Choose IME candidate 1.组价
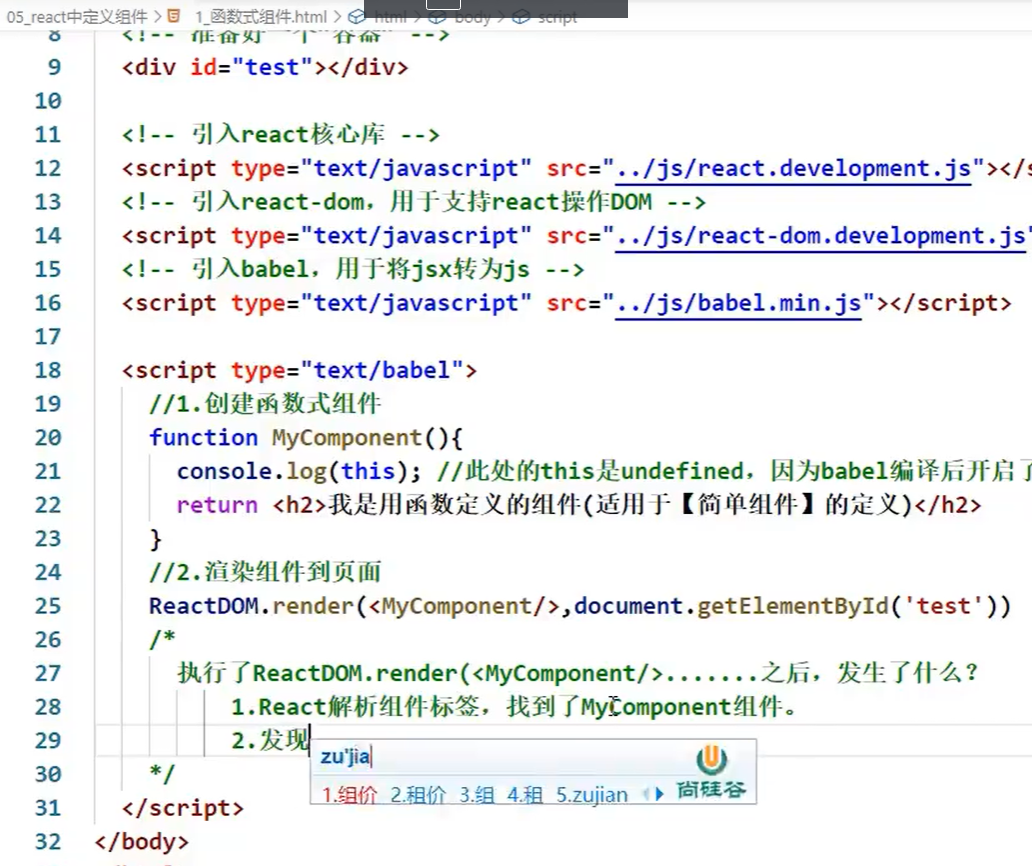Viewport: 1032px width, 866px height. point(349,795)
